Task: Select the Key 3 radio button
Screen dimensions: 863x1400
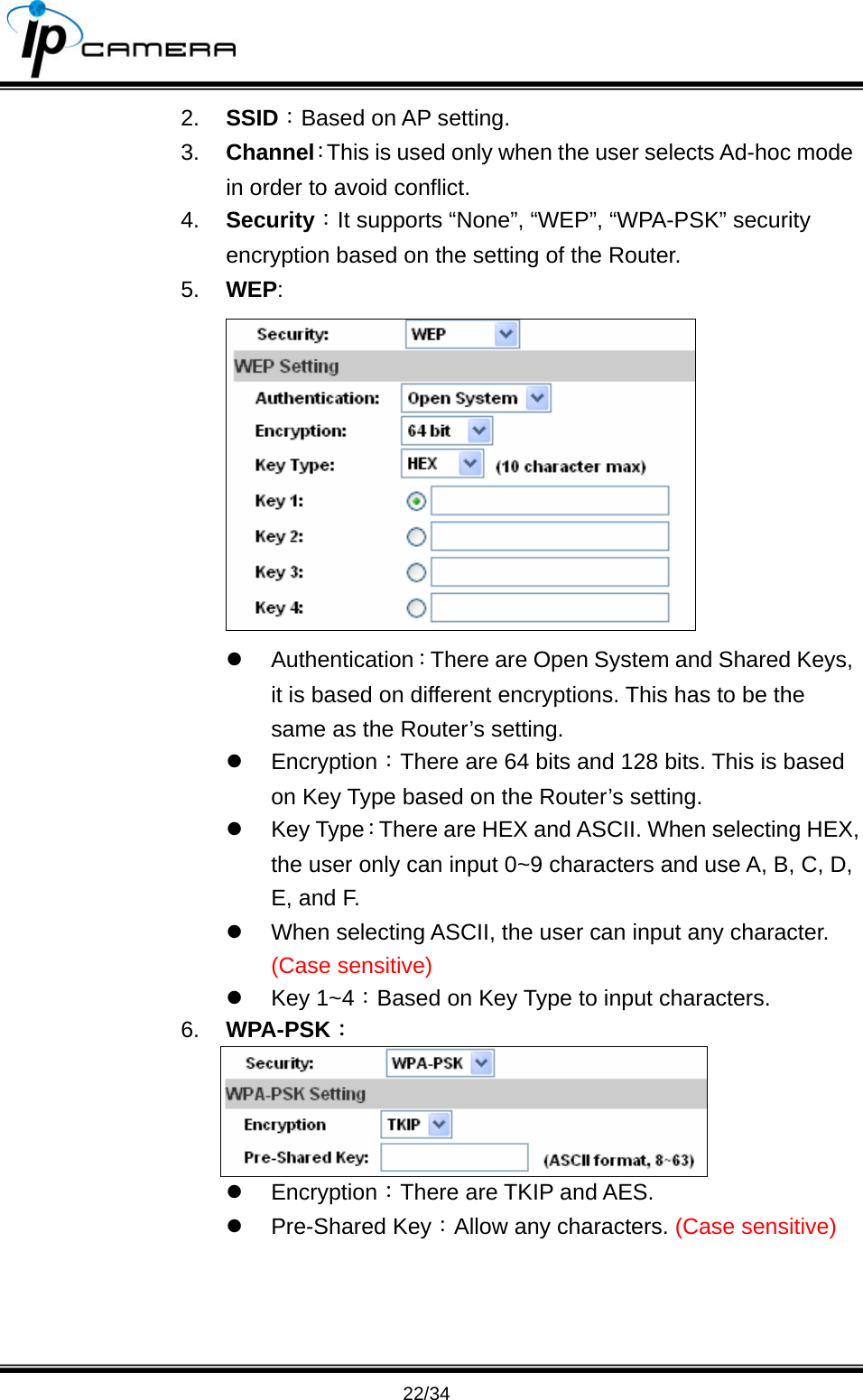Action: click(415, 572)
